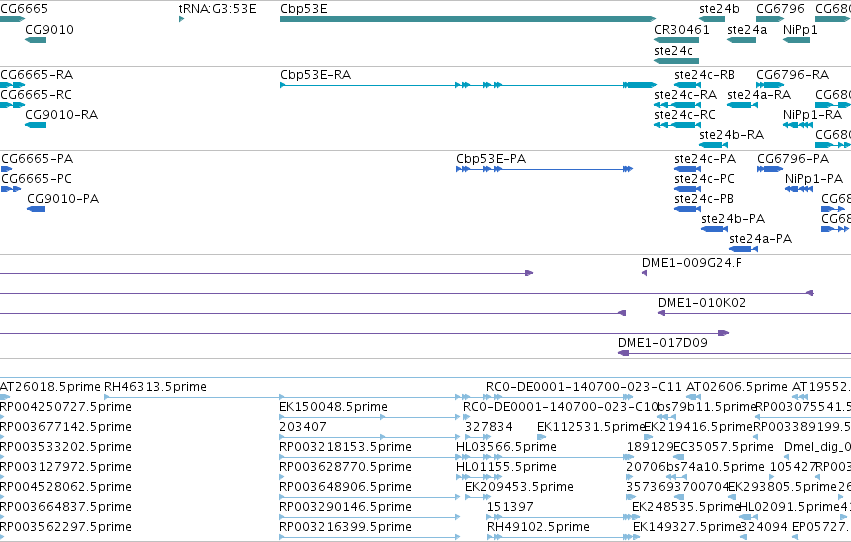Click the RH46313.5prime EST label

(x=155, y=387)
